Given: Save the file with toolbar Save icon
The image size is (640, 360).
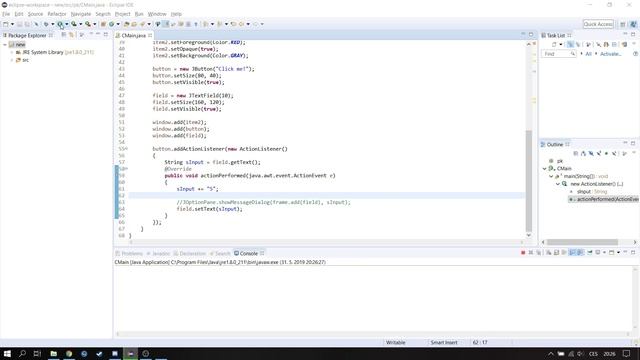Looking at the screenshot, I should click(x=19, y=24).
